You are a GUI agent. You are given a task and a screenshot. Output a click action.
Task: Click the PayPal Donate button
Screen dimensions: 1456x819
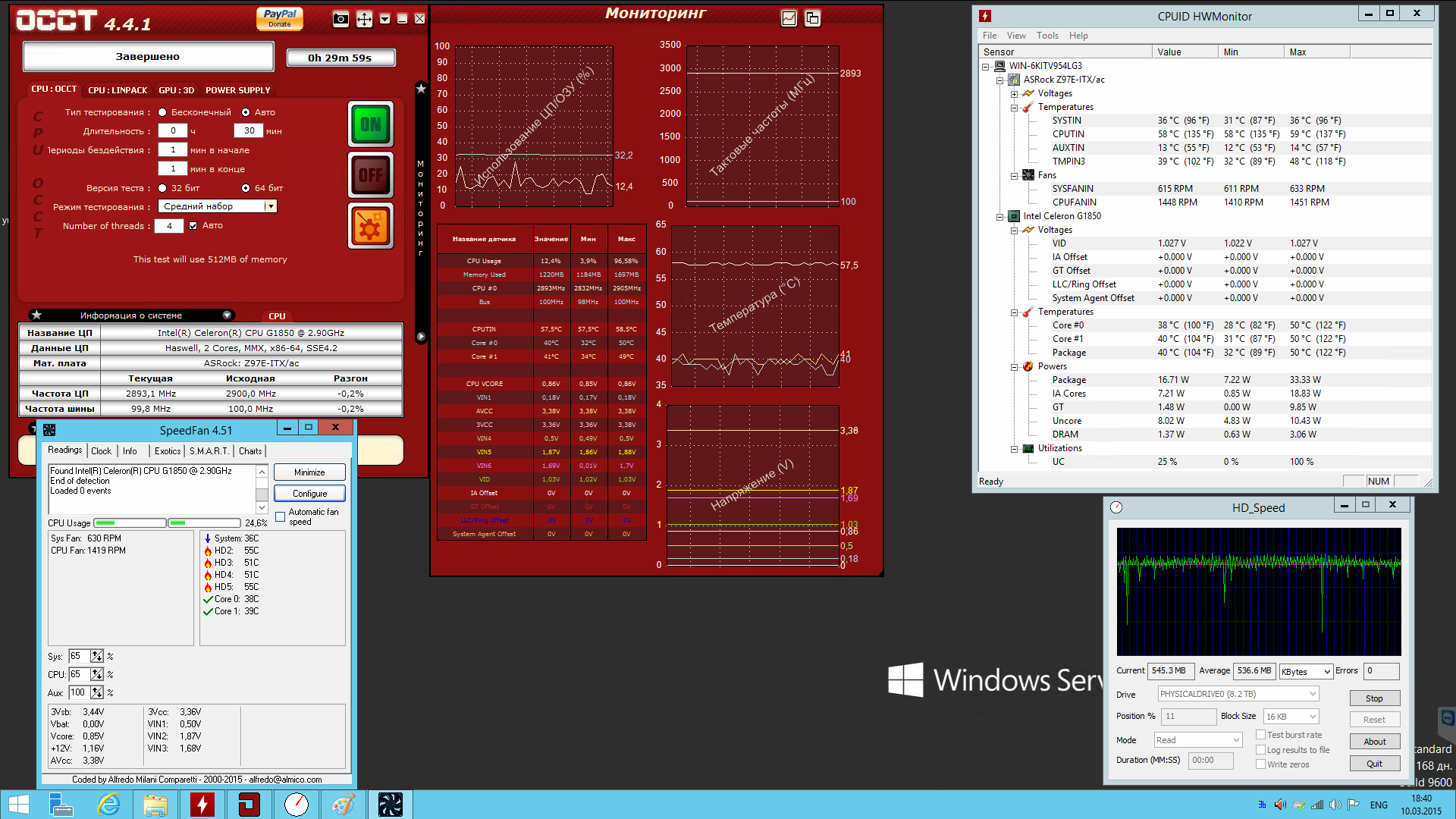[280, 18]
